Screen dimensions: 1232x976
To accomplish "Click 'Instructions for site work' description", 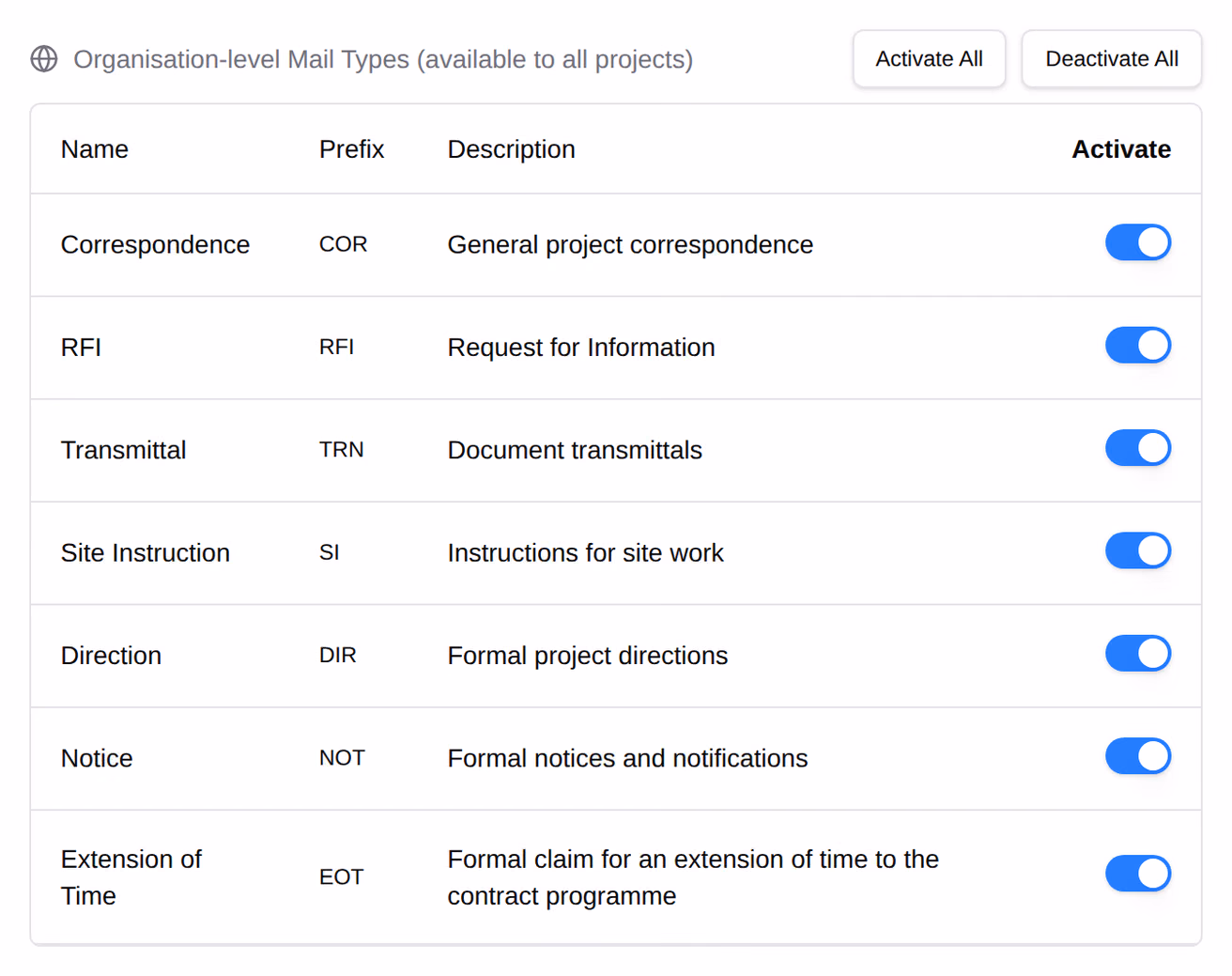I will (585, 552).
